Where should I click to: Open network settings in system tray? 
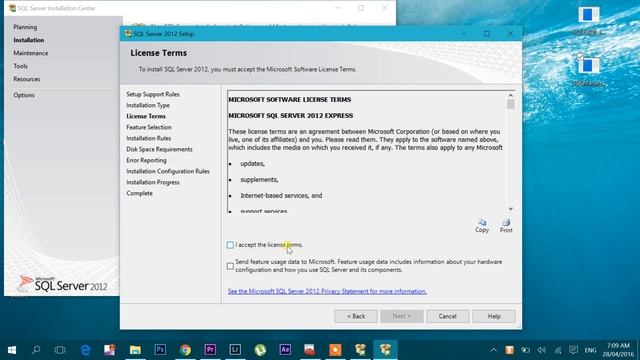(558, 350)
